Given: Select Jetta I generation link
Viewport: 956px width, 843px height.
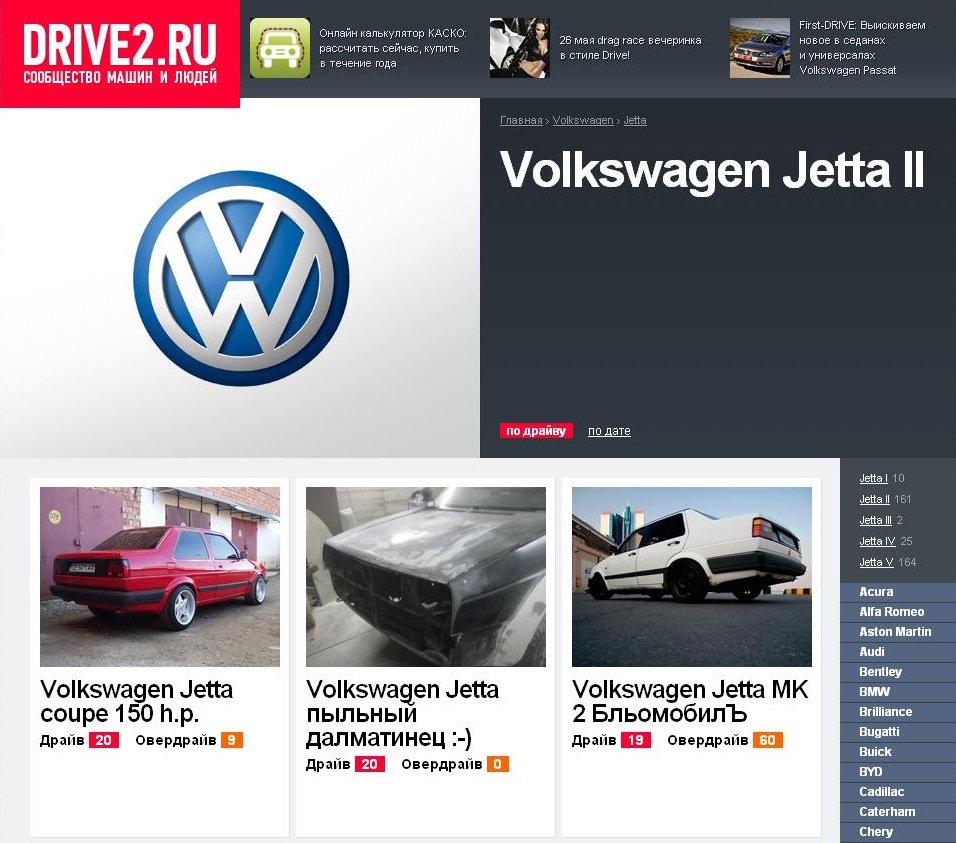Looking at the screenshot, I should pyautogui.click(x=873, y=478).
